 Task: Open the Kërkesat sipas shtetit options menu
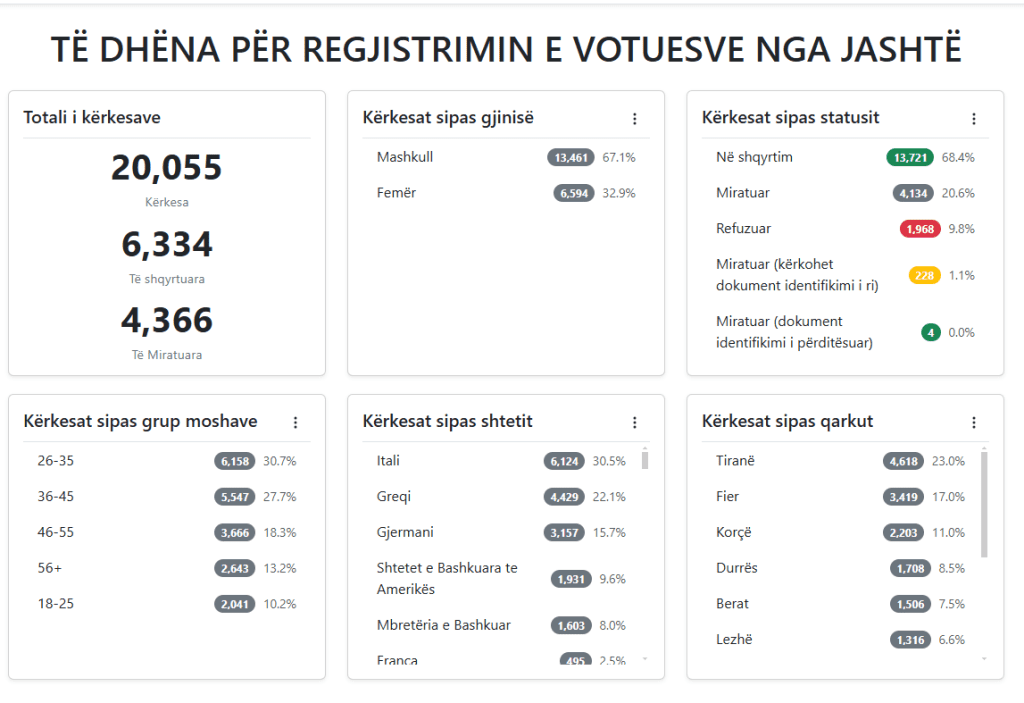click(x=634, y=423)
